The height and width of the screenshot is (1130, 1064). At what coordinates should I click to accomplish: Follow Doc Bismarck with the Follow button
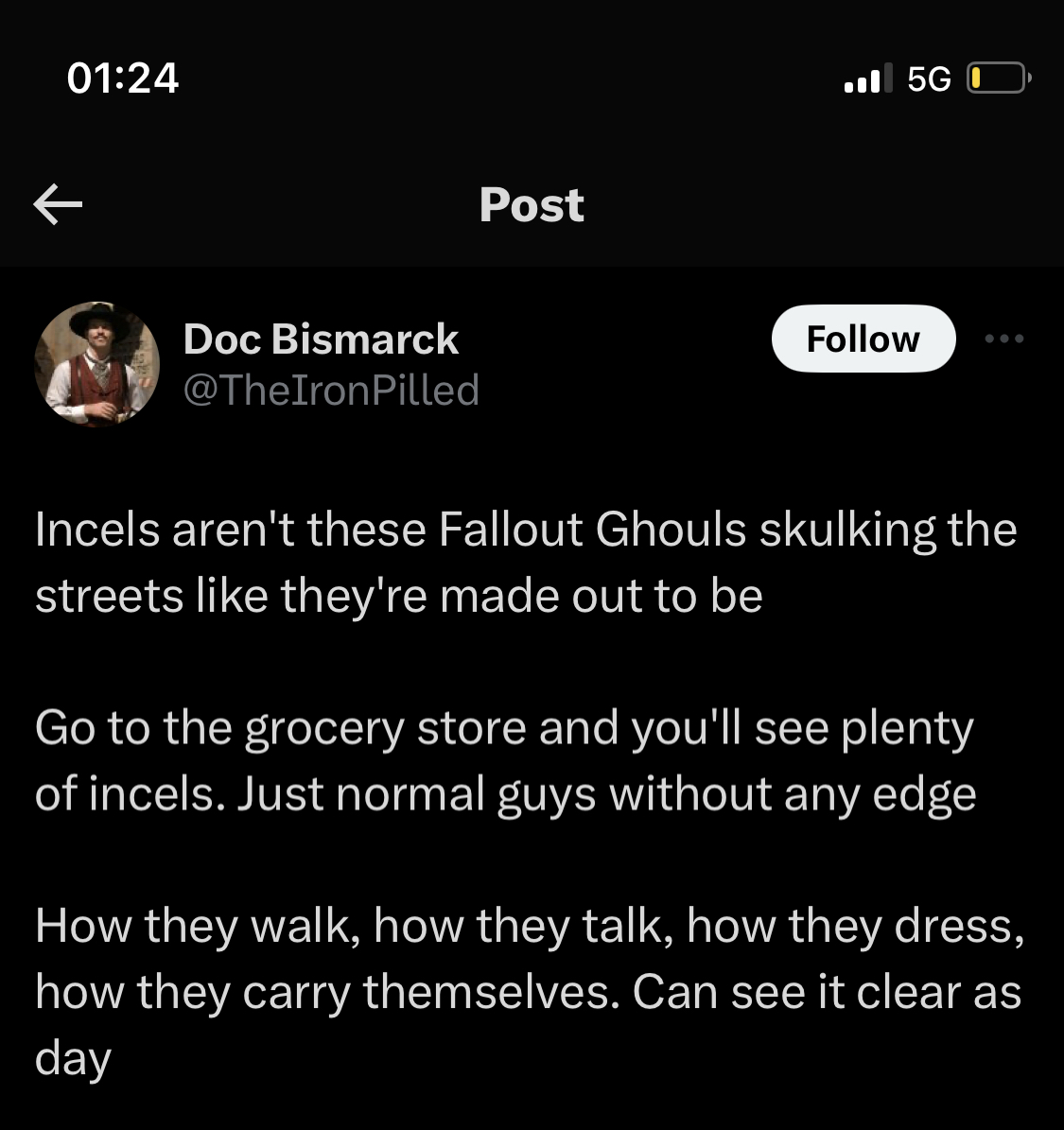[x=863, y=339]
